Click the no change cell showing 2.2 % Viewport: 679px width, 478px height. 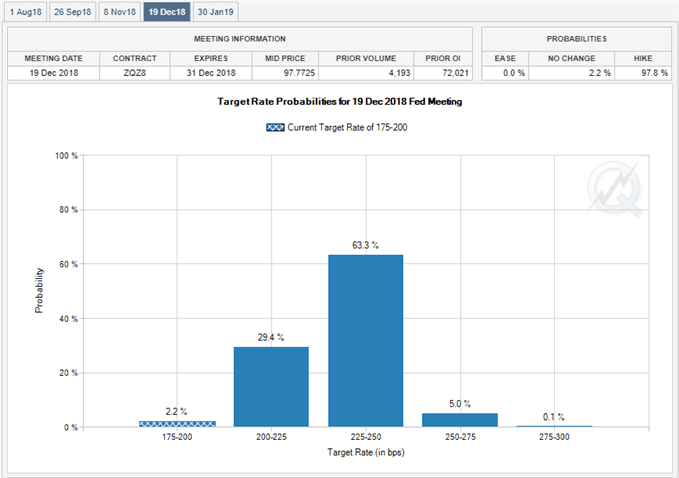[571, 73]
